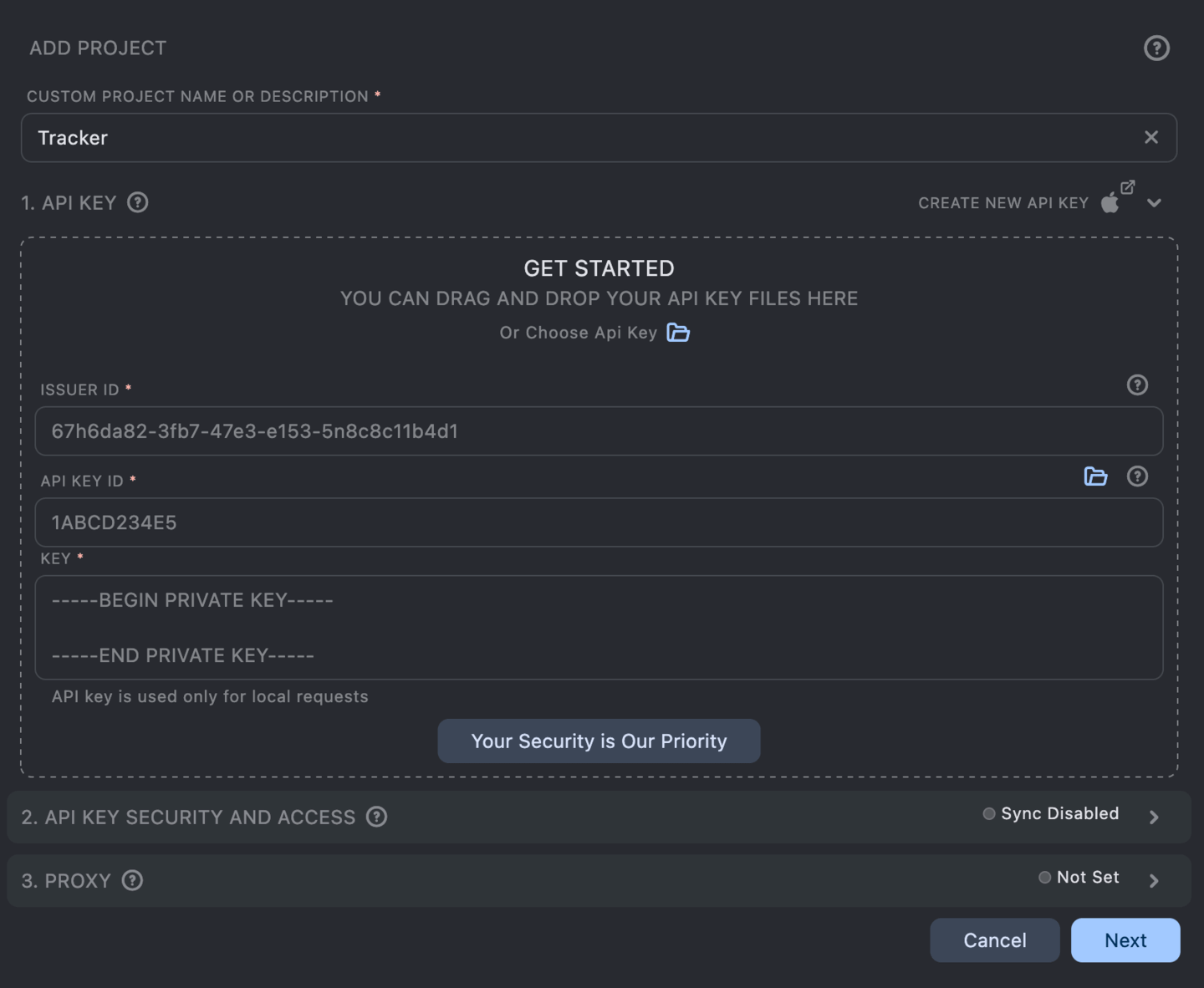1204x988 pixels.
Task: Open the folder icon to choose an Api Key file
Action: click(x=679, y=333)
